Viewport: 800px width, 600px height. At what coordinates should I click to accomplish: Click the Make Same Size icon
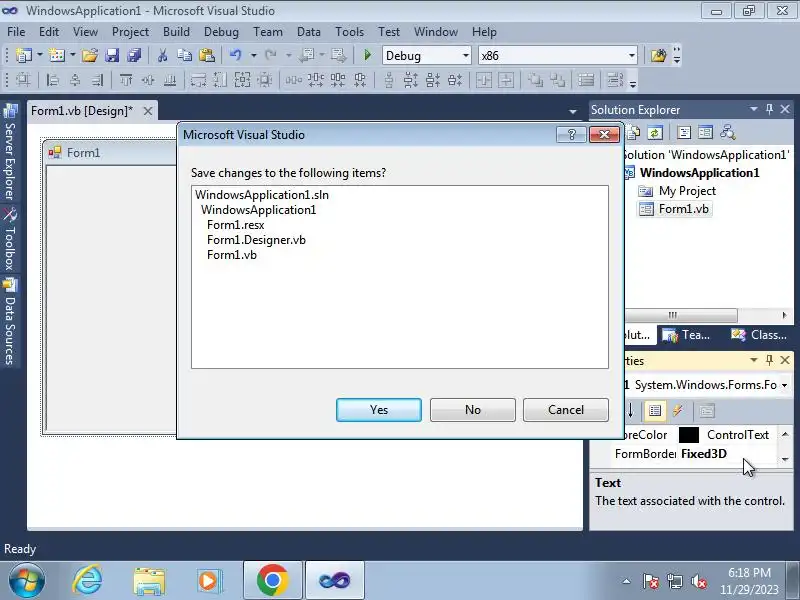pos(242,80)
